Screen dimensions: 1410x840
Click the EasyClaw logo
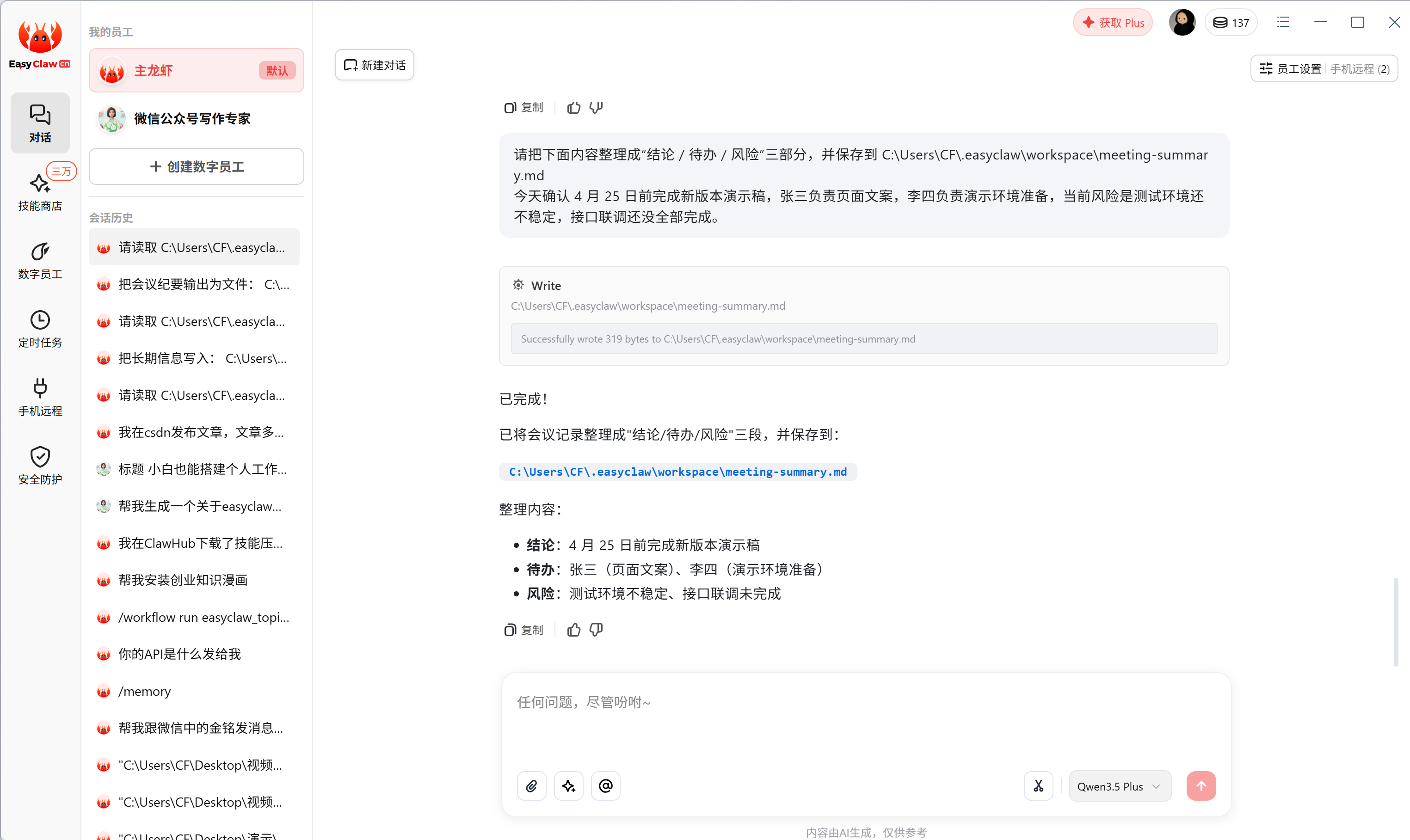point(40,45)
